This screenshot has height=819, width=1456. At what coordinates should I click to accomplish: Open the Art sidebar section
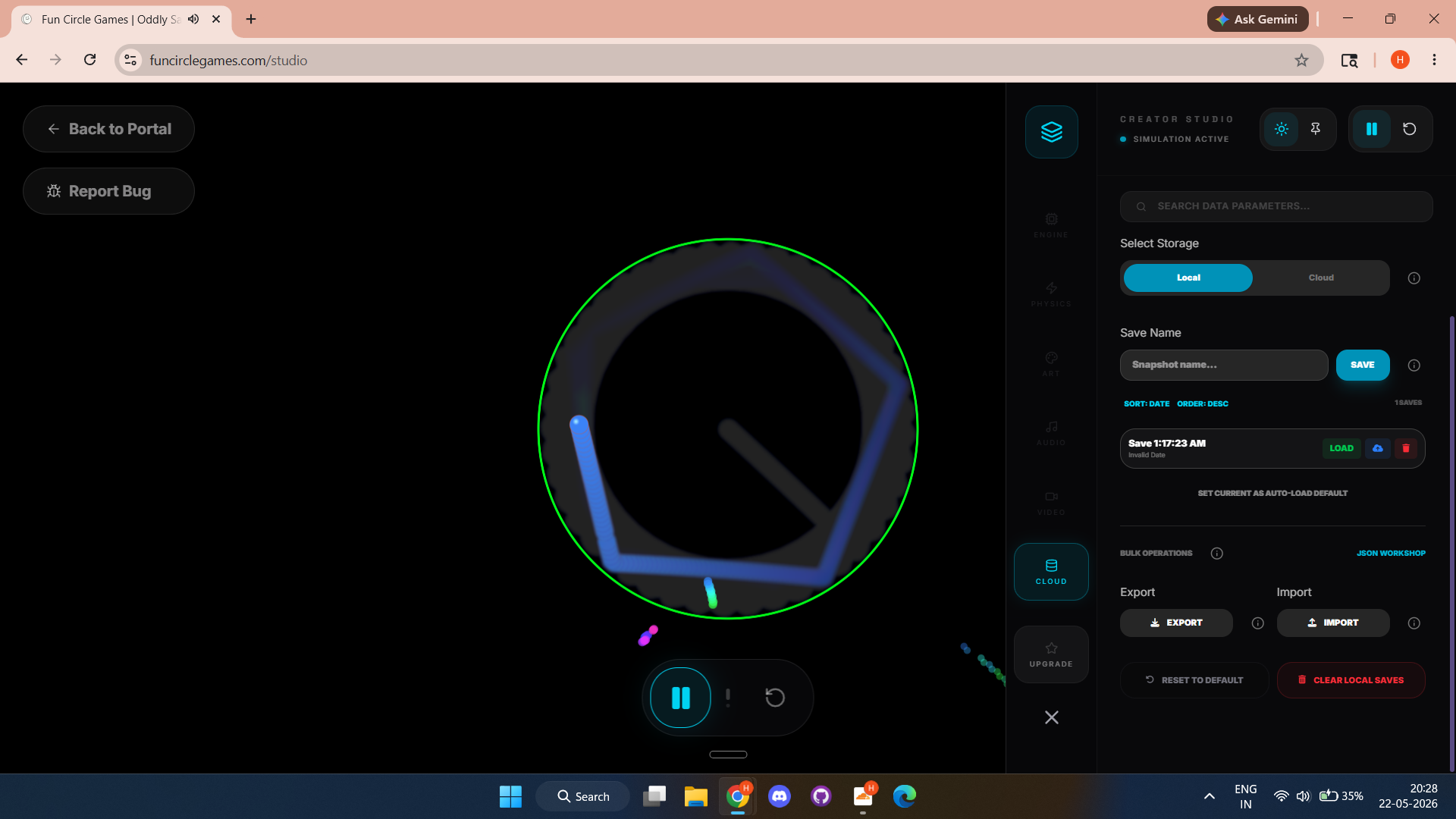click(1051, 364)
